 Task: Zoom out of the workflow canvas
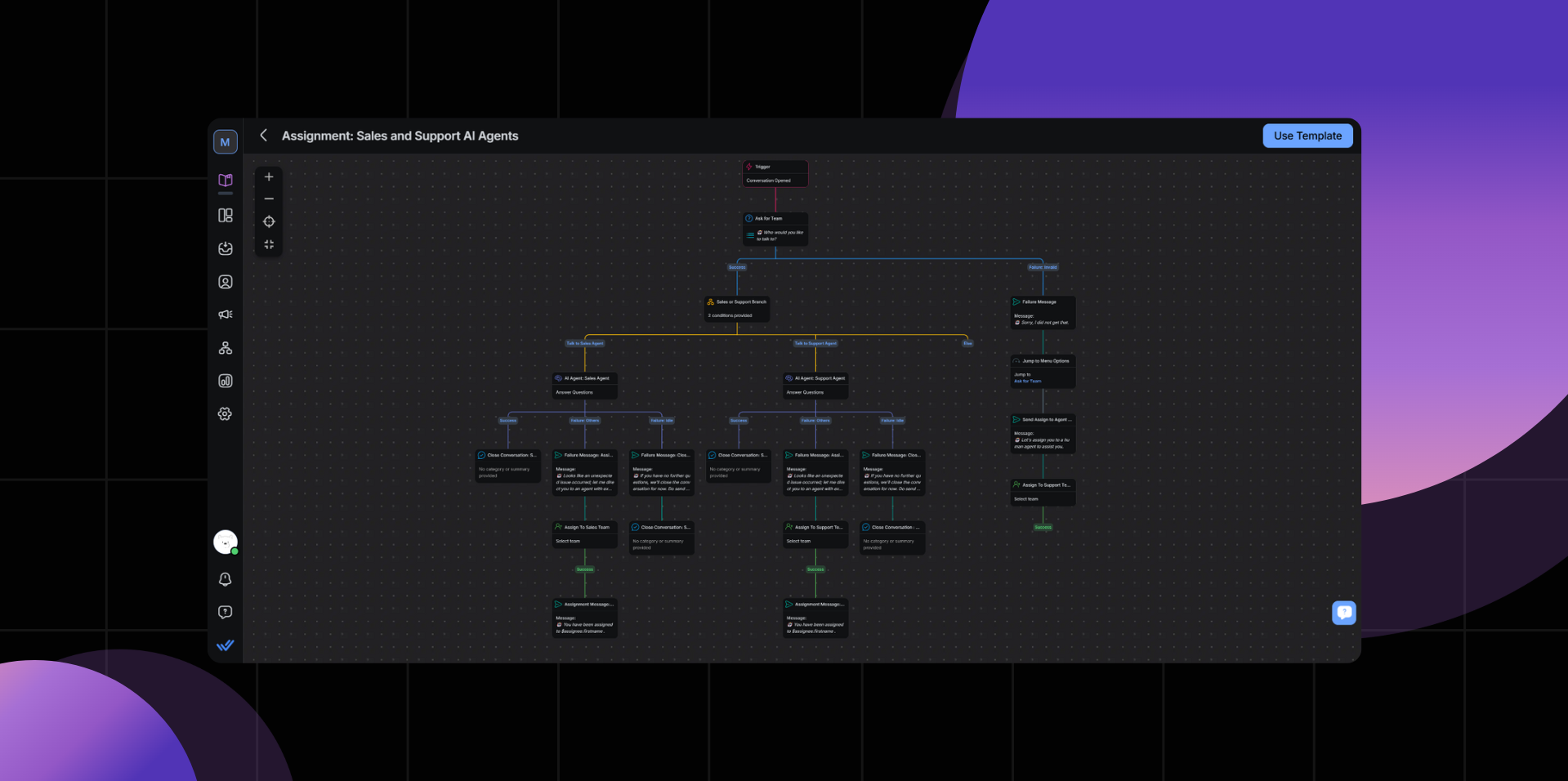click(269, 199)
